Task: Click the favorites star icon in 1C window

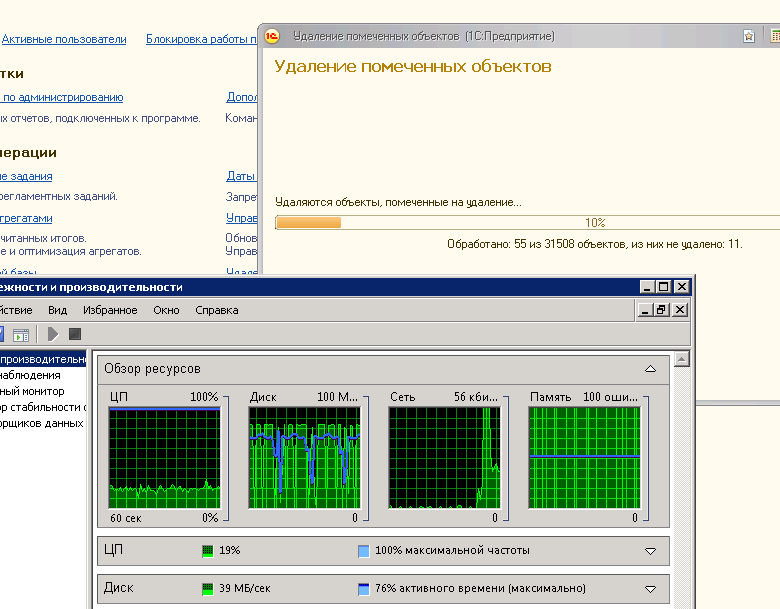Action: (749, 36)
